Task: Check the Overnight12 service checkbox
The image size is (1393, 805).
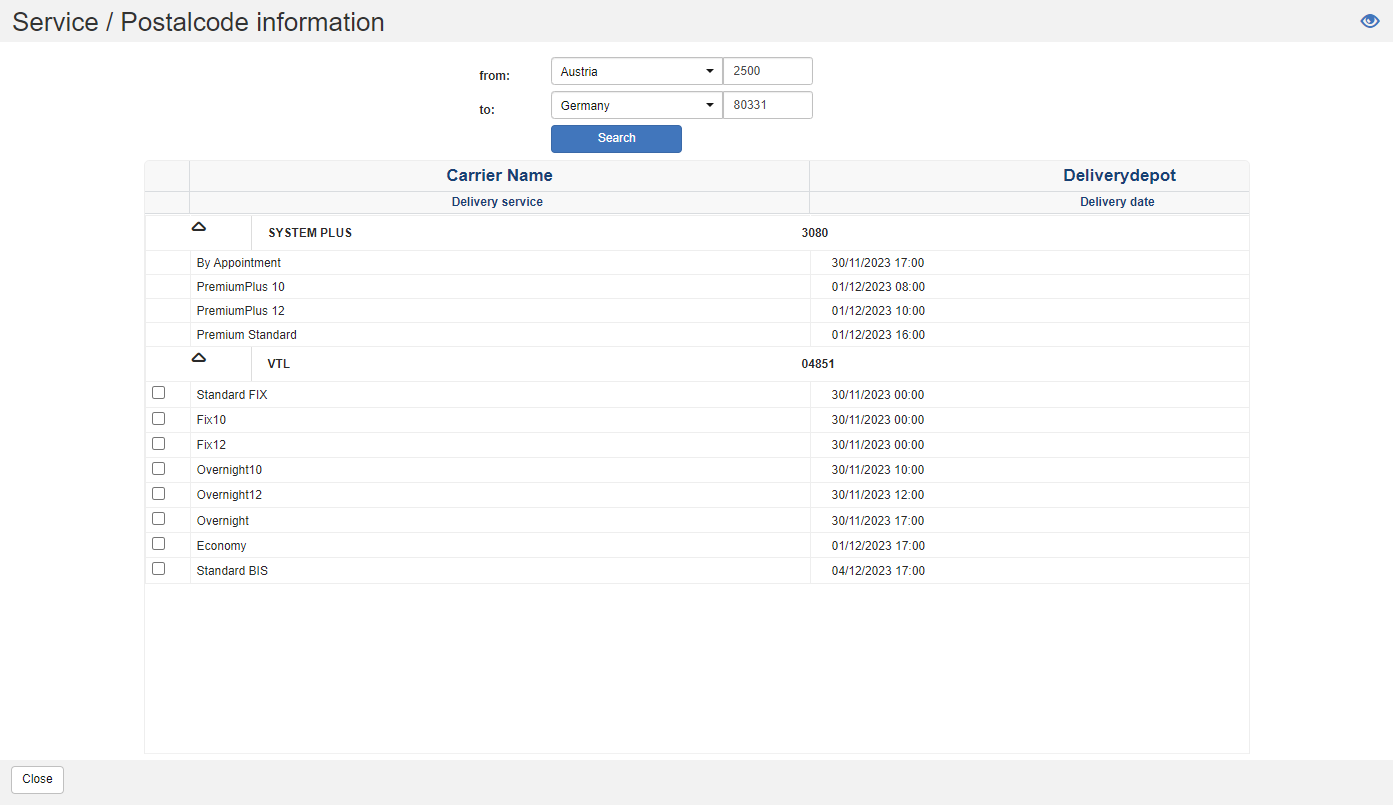Action: click(158, 493)
